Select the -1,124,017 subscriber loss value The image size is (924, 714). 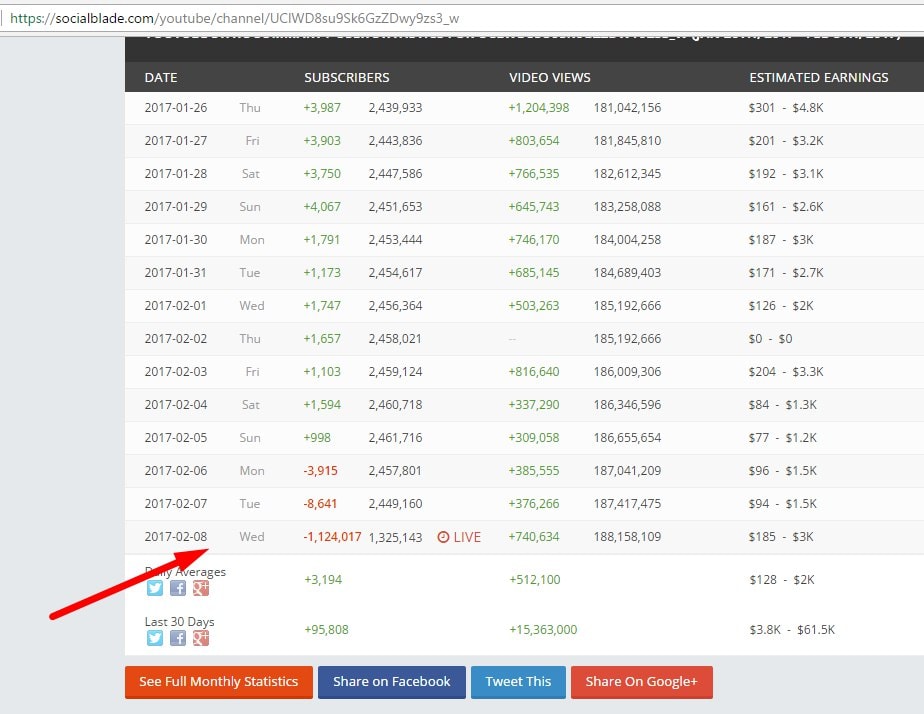point(332,537)
